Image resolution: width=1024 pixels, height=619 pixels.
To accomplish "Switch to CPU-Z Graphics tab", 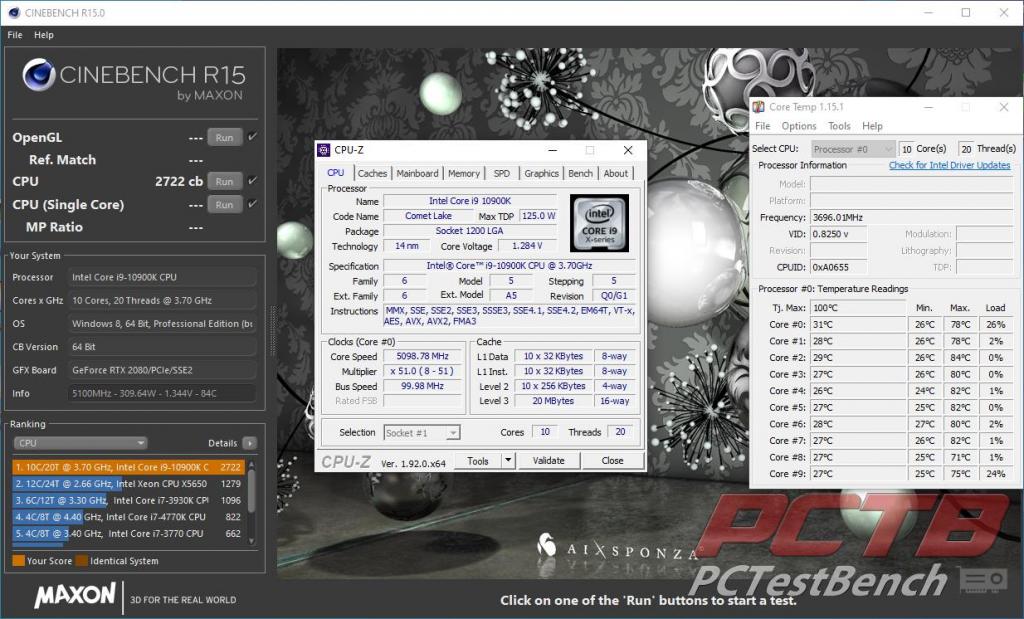I will (541, 173).
